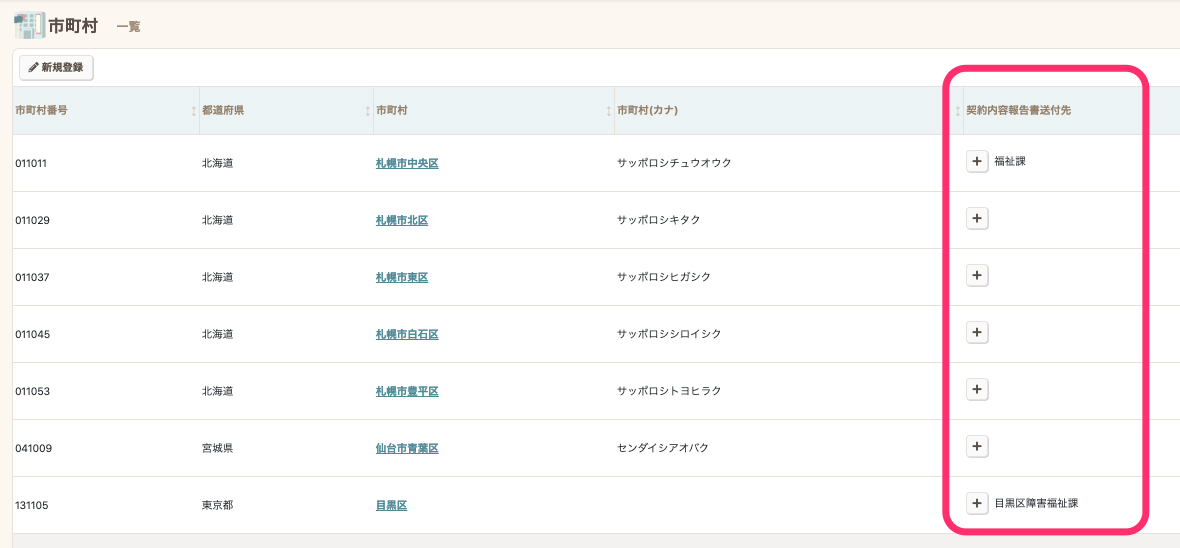Click plus icon in 仙台市青葉区 row
Viewport: 1180px width, 548px height.
click(977, 447)
